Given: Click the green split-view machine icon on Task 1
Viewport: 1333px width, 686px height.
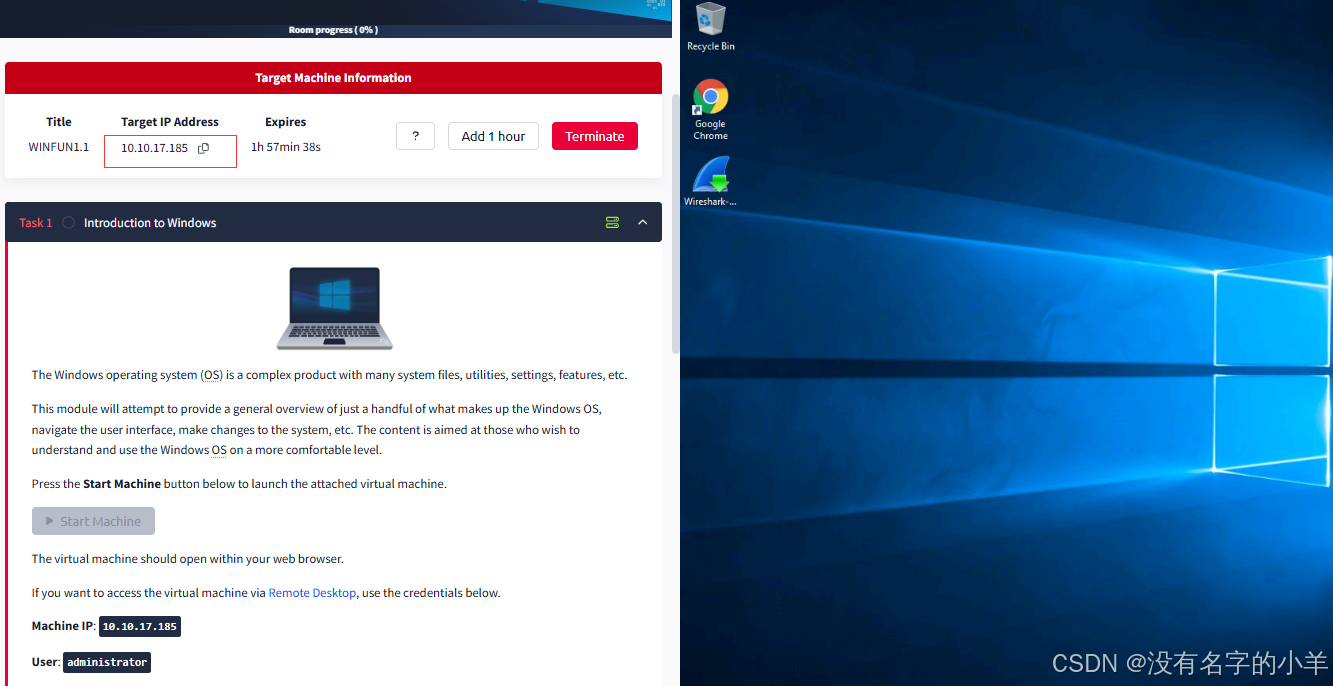Looking at the screenshot, I should [x=612, y=222].
